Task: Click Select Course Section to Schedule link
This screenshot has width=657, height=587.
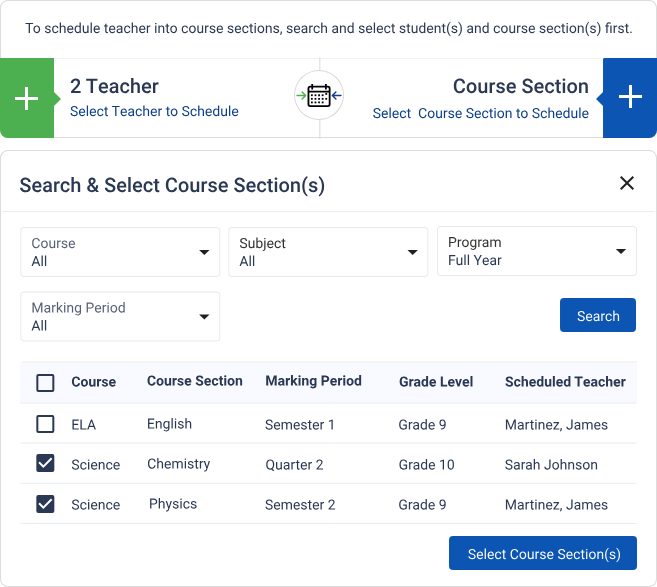Action: tap(481, 113)
